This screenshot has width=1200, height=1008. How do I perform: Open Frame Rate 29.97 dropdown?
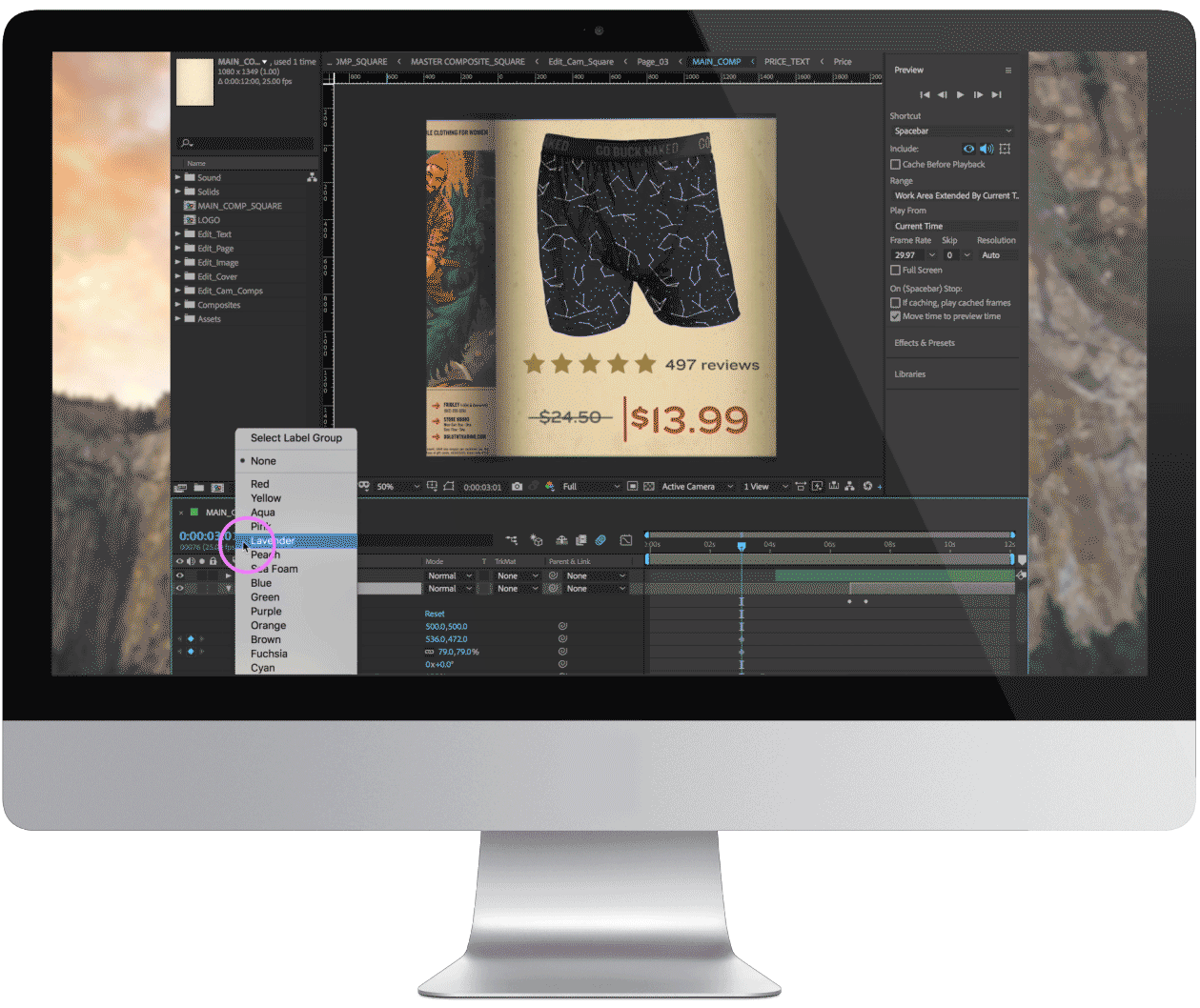coord(914,255)
